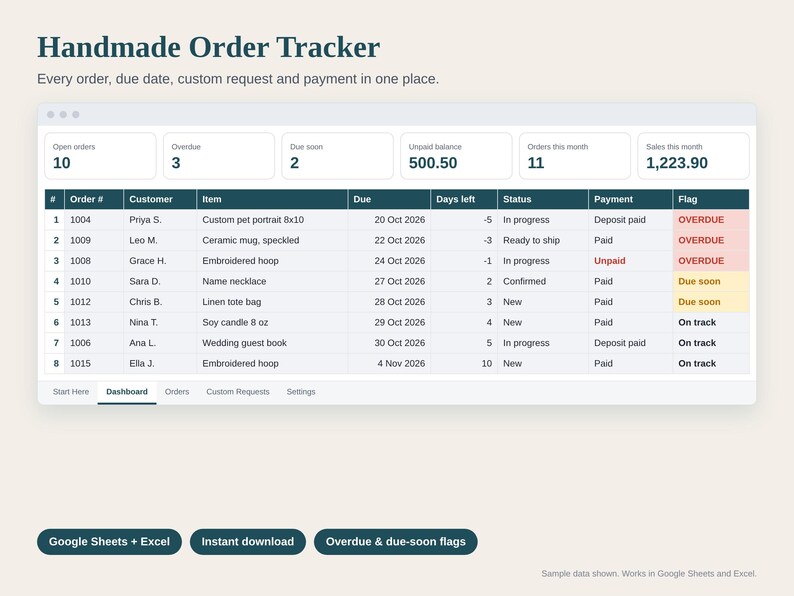Select the Soy candle 8 oz item

(x=272, y=323)
